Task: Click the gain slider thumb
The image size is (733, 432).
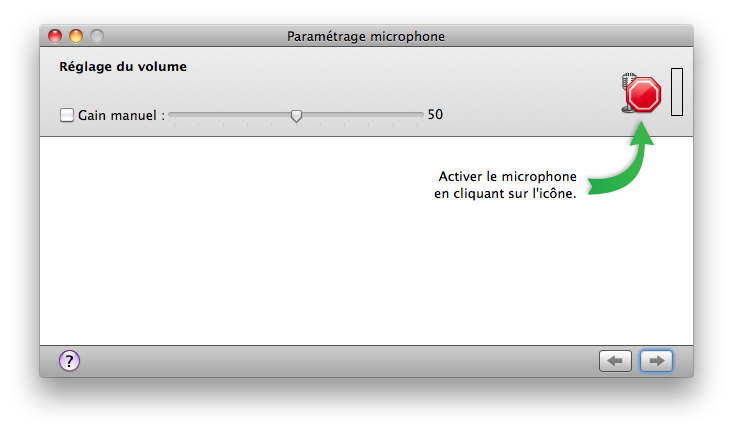Action: [296, 115]
